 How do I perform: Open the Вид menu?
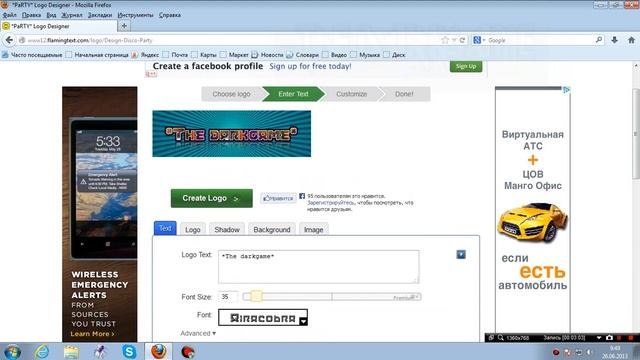tap(51, 15)
